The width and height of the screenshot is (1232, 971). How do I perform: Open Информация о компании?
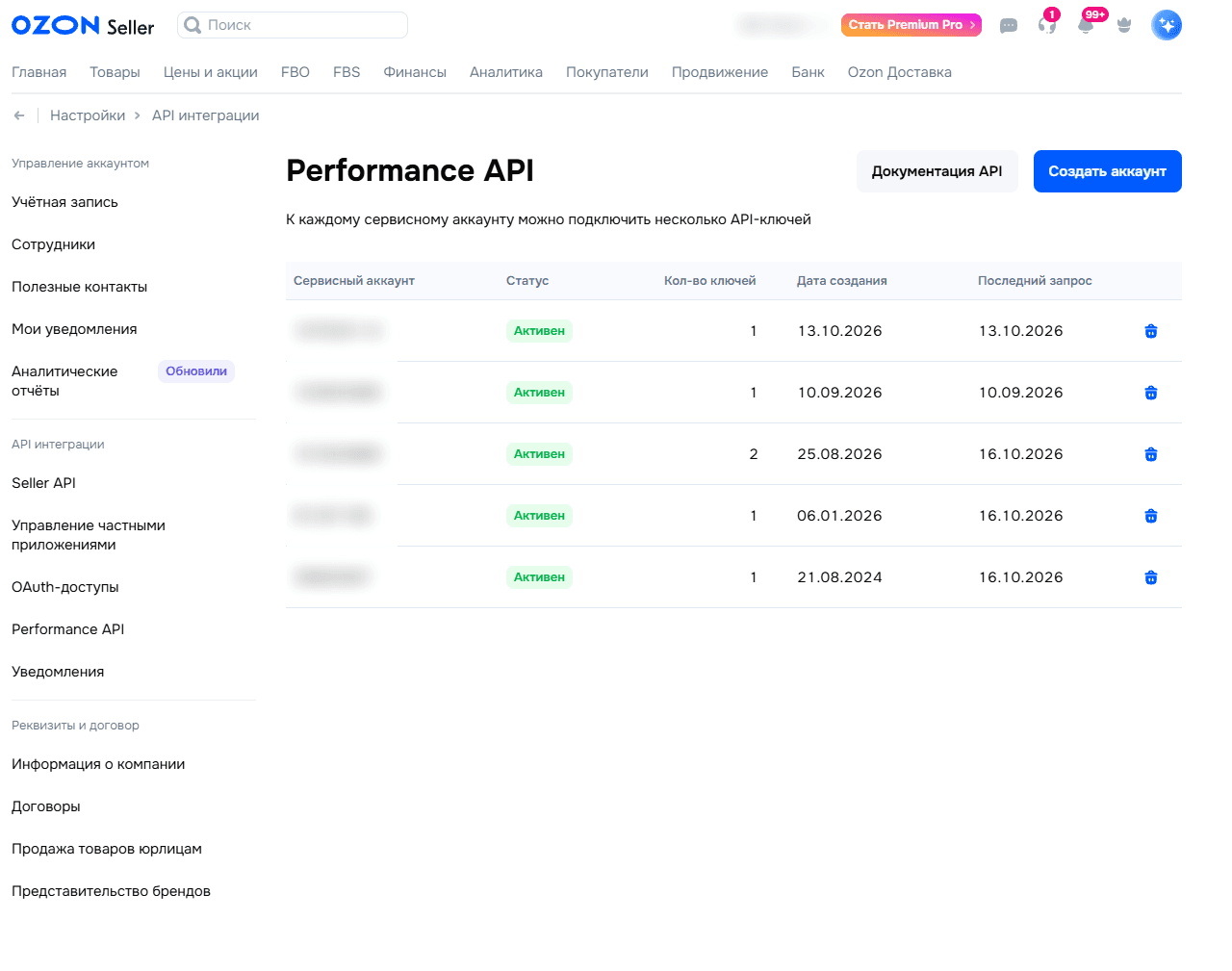[98, 764]
